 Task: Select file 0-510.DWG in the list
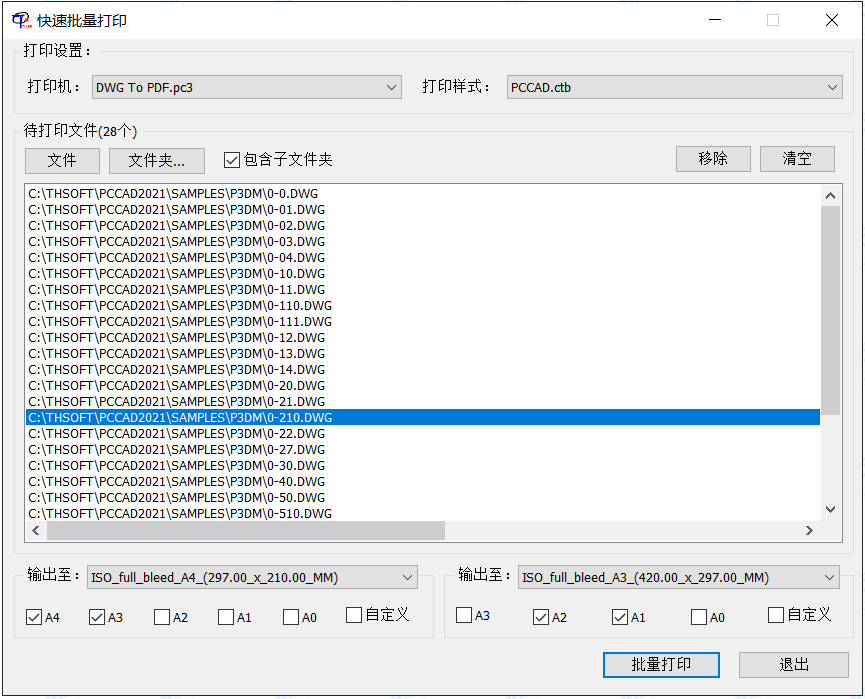[x=180, y=513]
